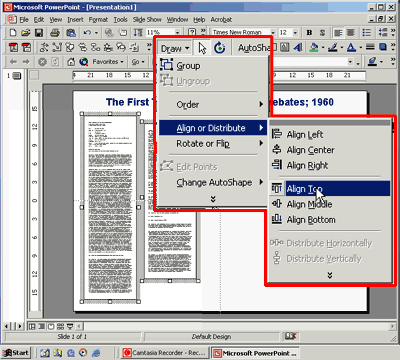Click the Windows Start button
This screenshot has height=360, width=400.
click(16, 353)
